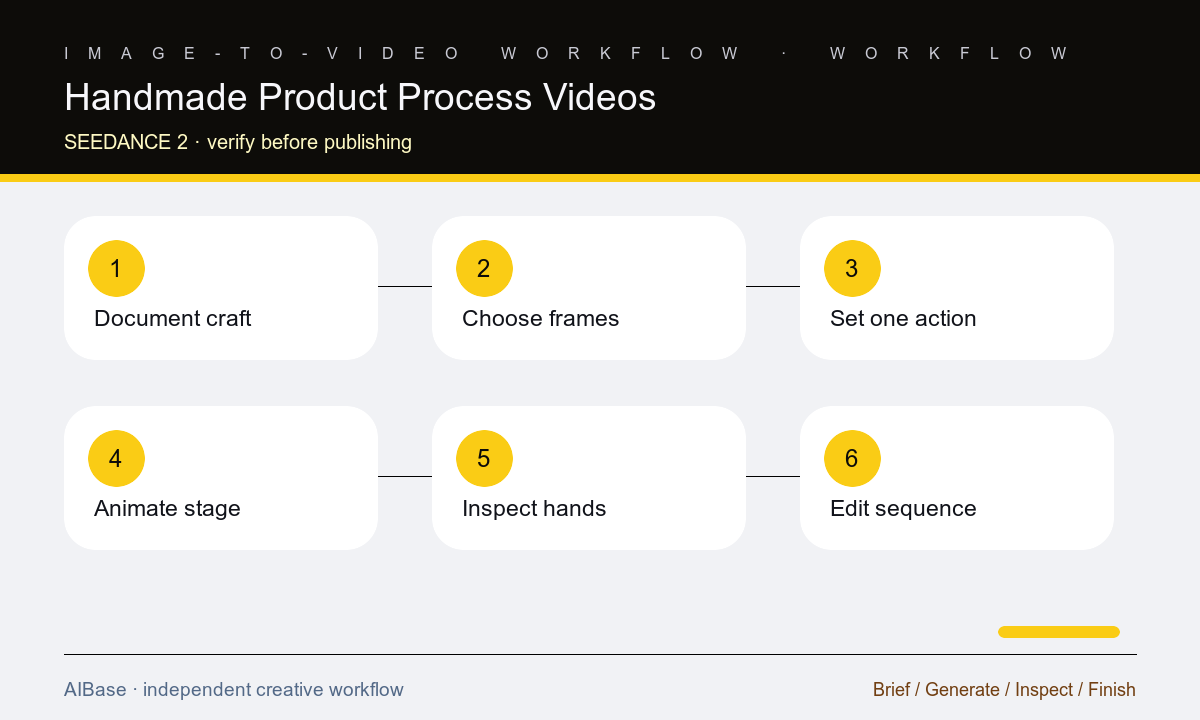Viewport: 1200px width, 720px height.
Task: Click the "IMAGE-TO-VIDEO WORKFLOW" header line
Action: pos(567,53)
